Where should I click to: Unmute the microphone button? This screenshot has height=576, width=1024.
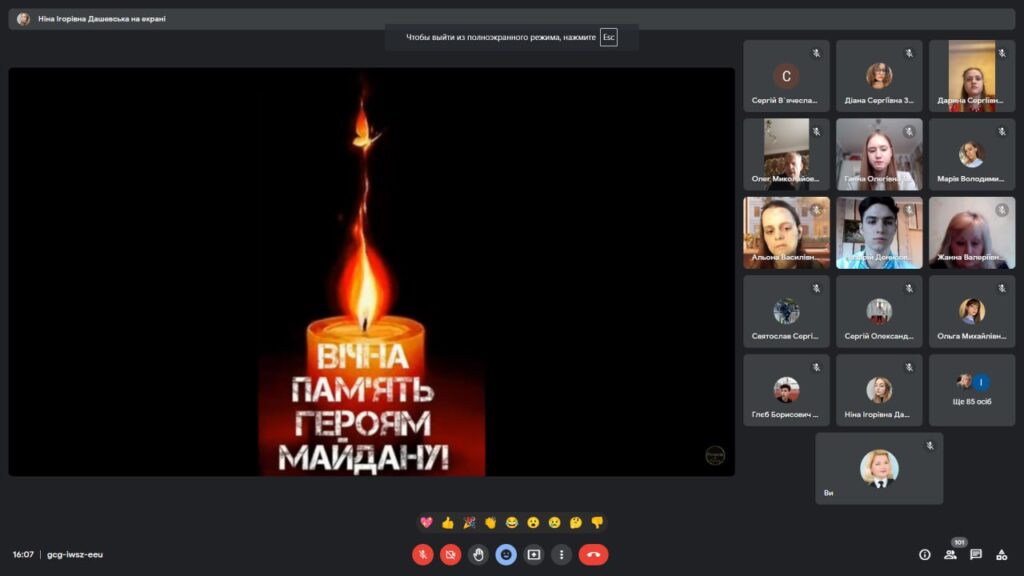(x=423, y=554)
